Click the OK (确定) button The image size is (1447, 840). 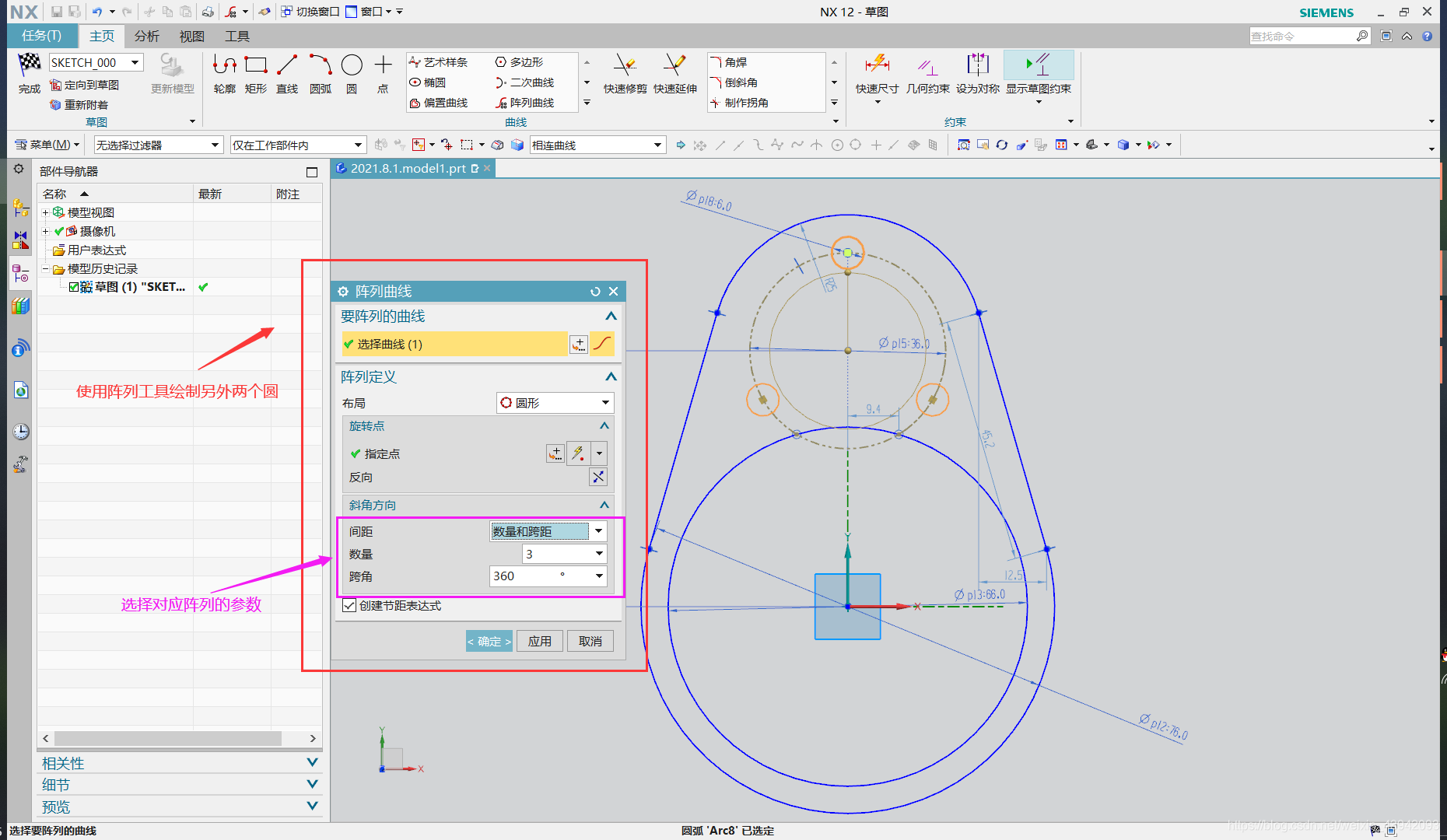[489, 641]
